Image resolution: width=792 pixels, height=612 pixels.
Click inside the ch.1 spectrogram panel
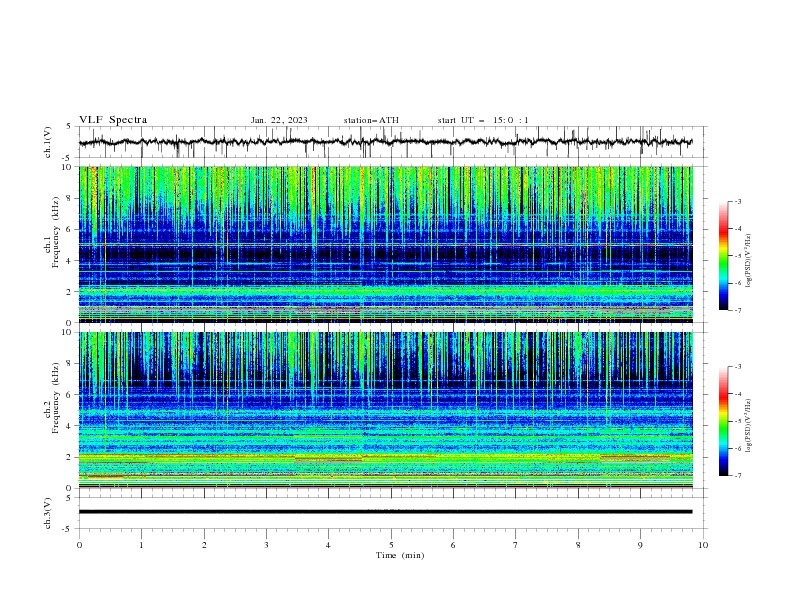click(386, 244)
